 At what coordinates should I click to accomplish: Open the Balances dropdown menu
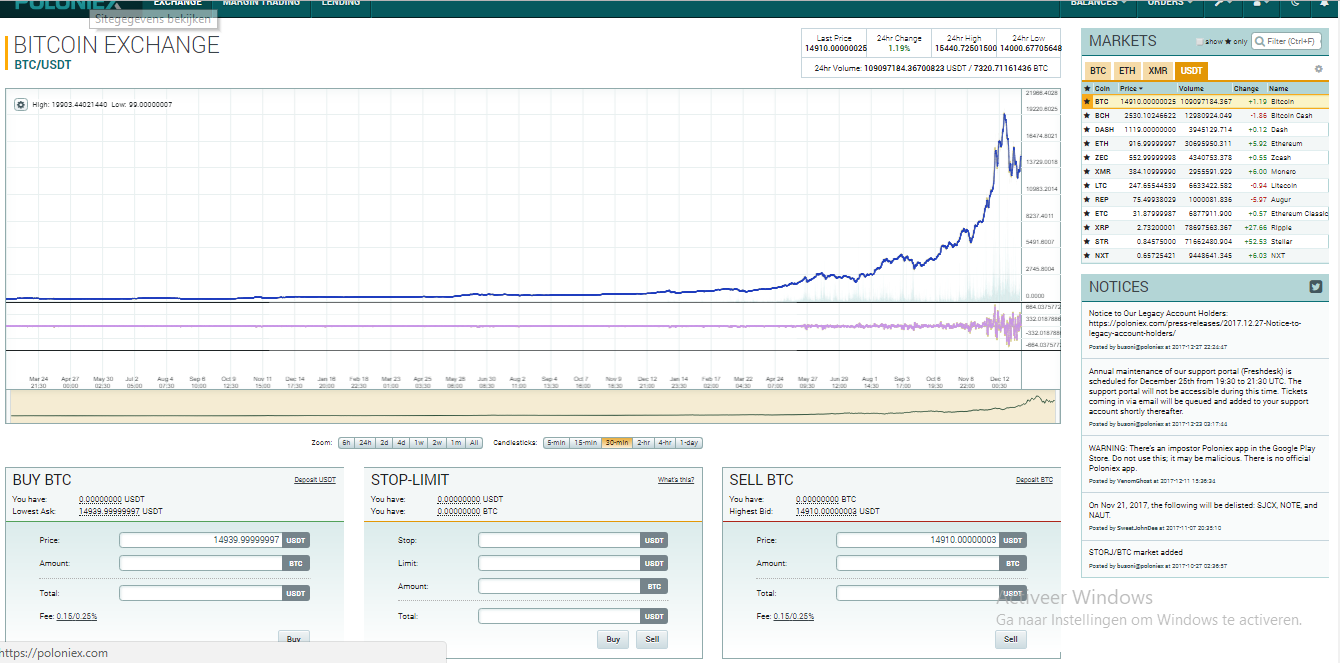pos(1098,3)
